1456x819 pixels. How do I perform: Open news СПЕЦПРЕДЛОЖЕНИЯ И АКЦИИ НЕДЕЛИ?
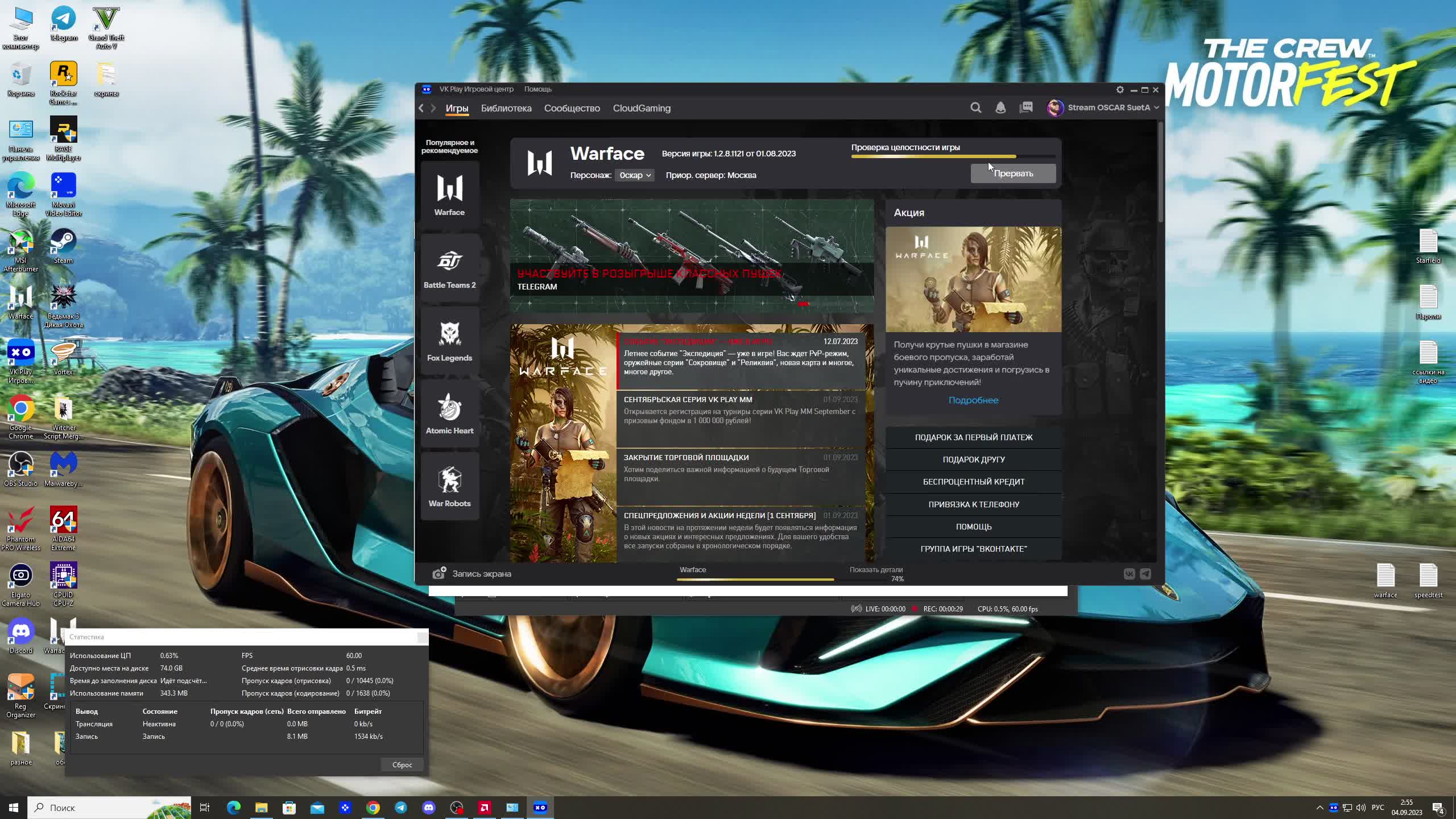coord(741,533)
